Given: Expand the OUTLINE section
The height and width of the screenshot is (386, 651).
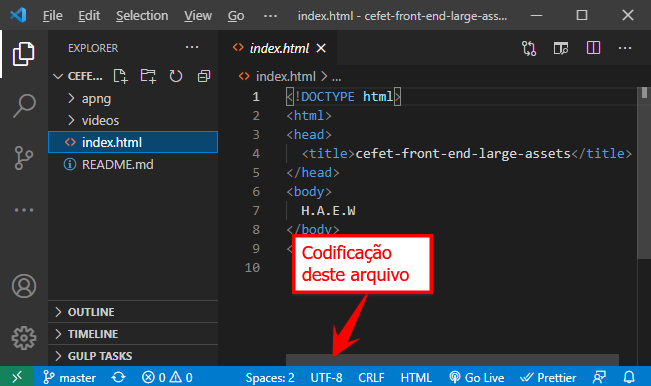Looking at the screenshot, I should click(133, 312).
